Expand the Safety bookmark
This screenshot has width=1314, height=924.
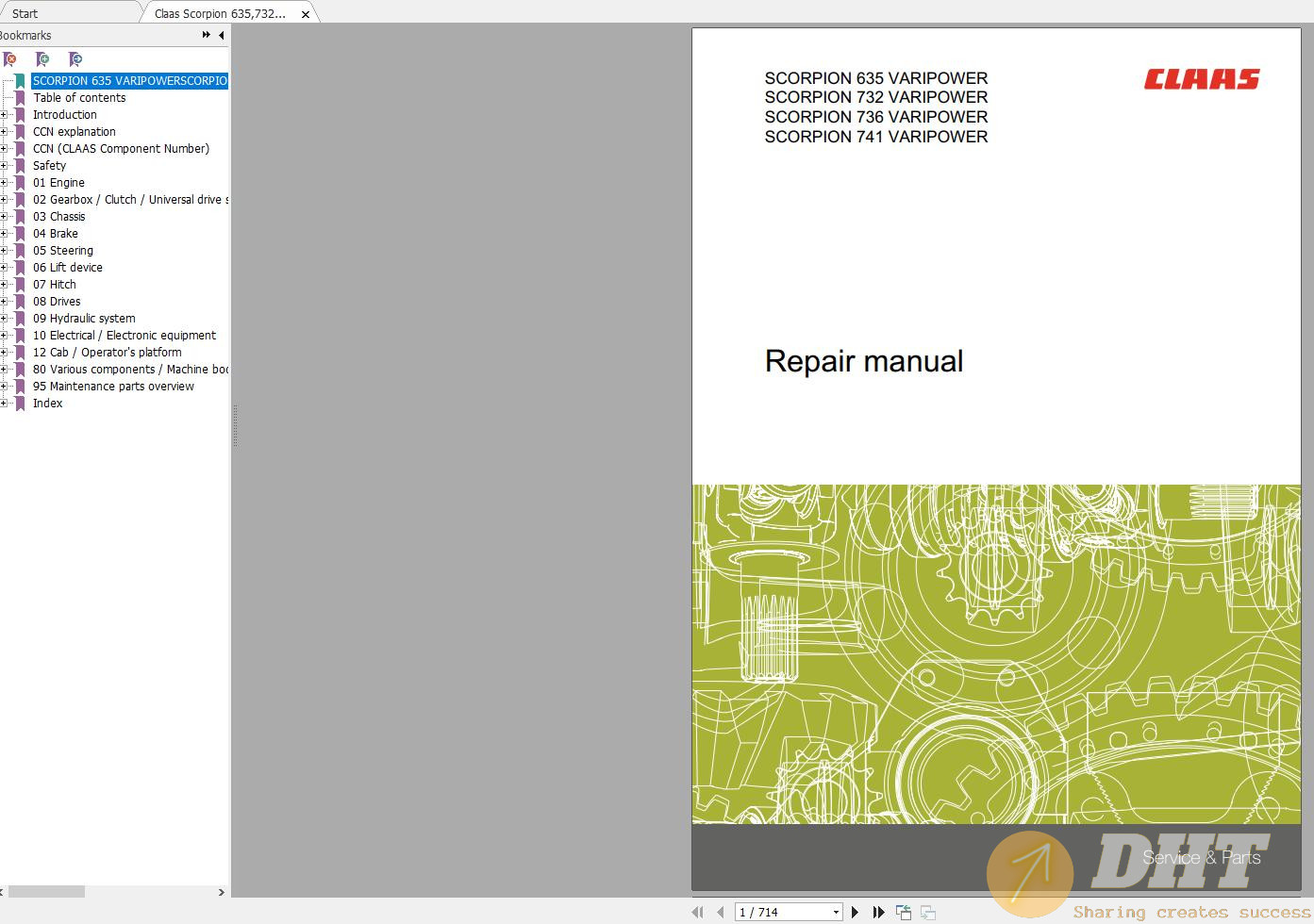[x=4, y=166]
